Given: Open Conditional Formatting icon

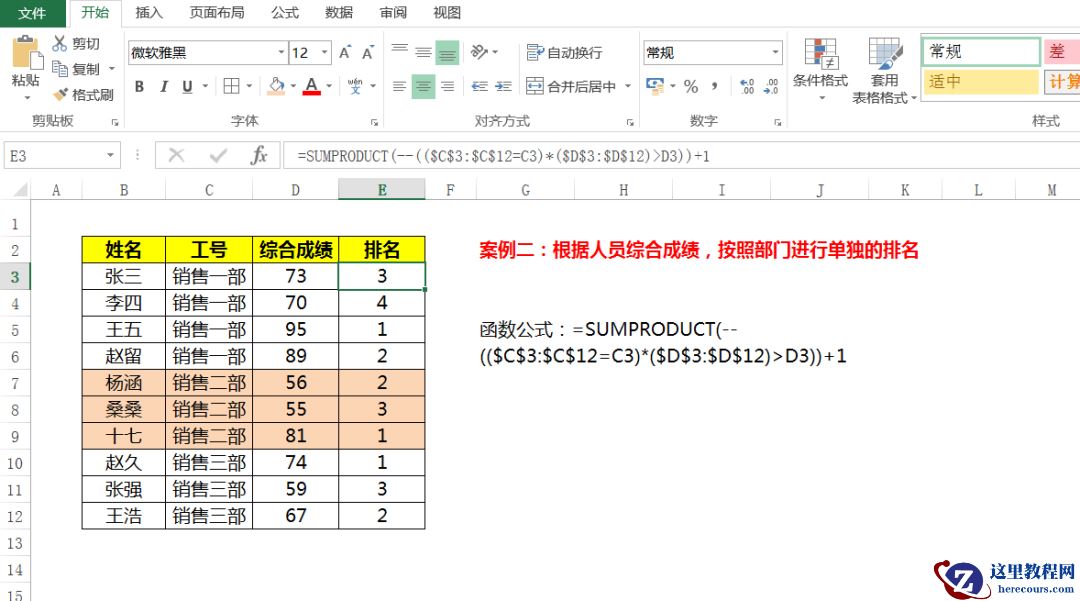Looking at the screenshot, I should pos(820,54).
